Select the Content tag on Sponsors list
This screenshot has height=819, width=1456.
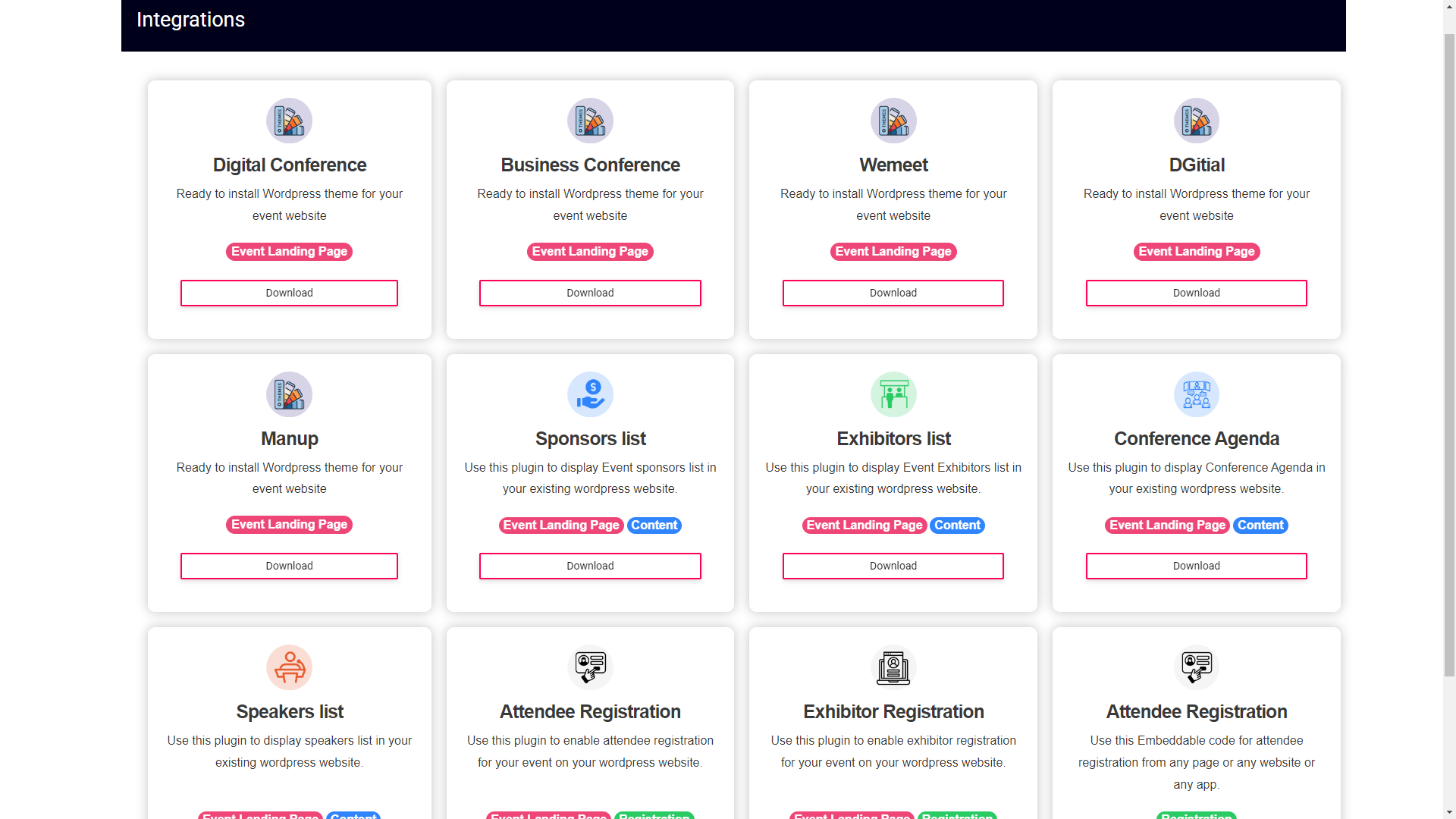coord(654,524)
